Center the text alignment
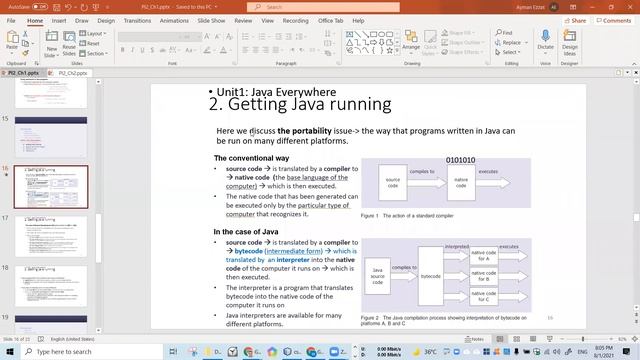This screenshot has width=640, height=360. (x=256, y=50)
